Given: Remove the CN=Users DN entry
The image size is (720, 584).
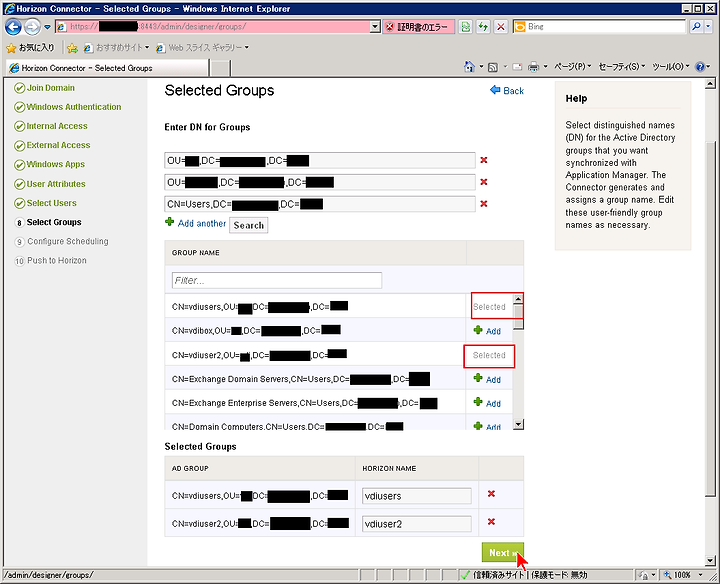Looking at the screenshot, I should click(x=484, y=204).
